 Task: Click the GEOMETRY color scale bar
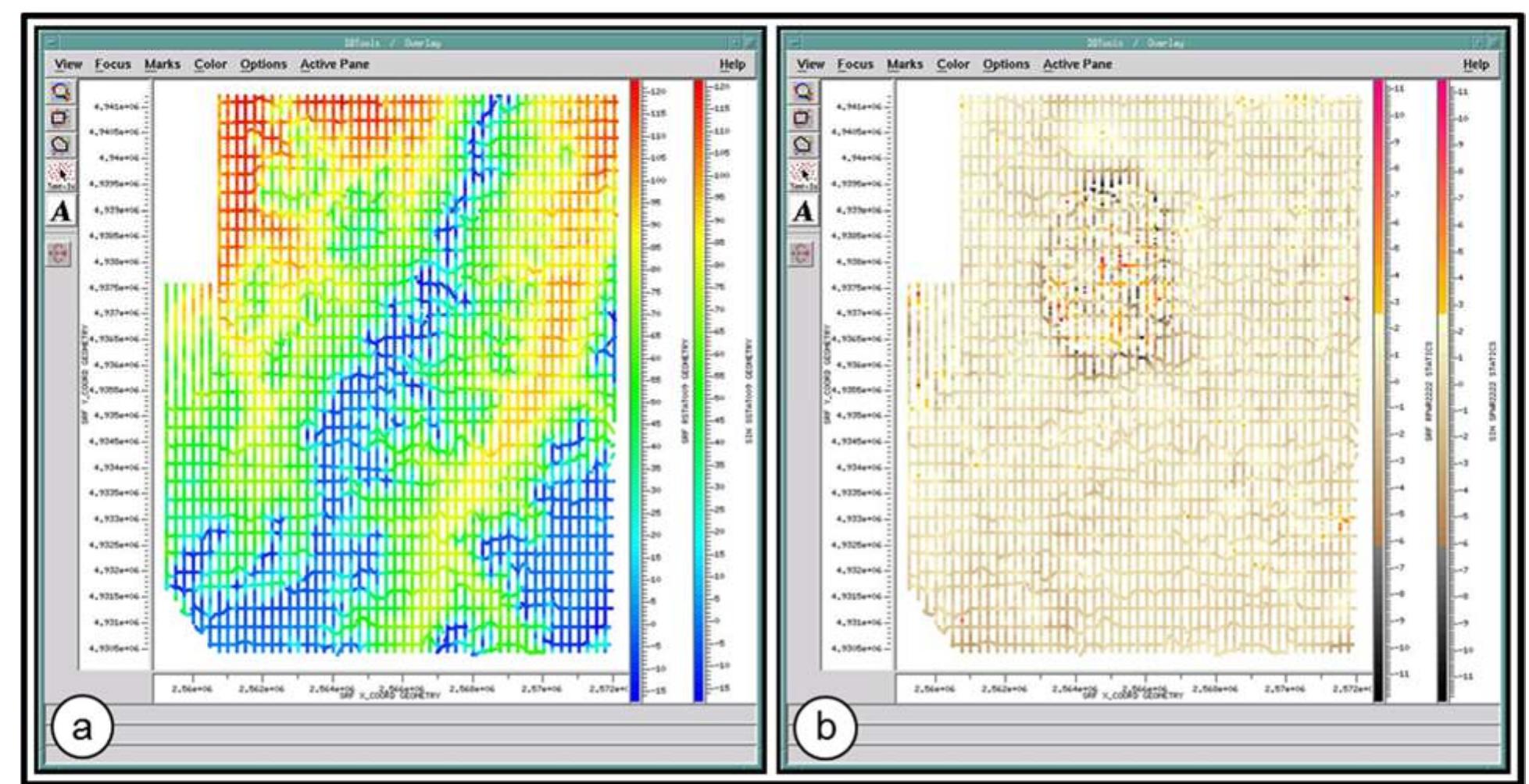pos(636,390)
